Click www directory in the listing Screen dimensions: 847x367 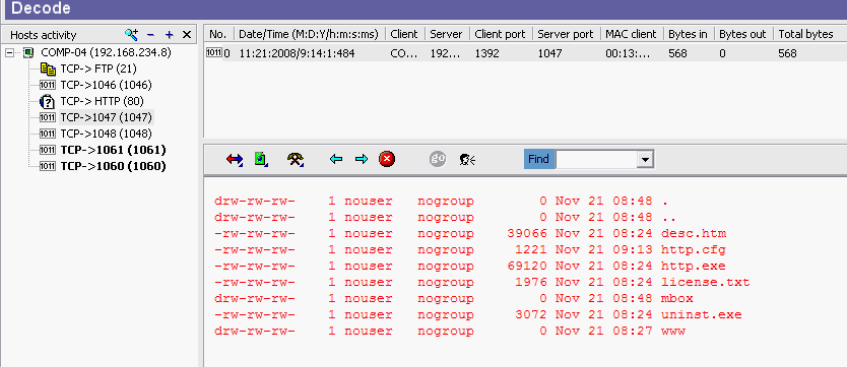click(673, 331)
